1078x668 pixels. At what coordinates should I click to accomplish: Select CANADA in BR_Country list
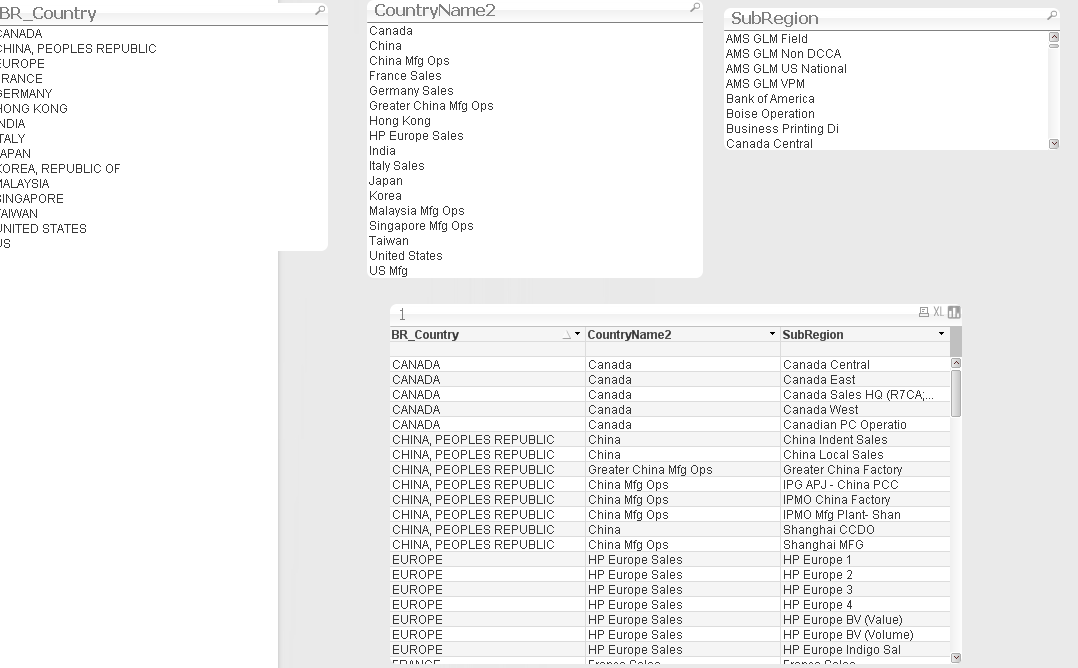point(21,34)
